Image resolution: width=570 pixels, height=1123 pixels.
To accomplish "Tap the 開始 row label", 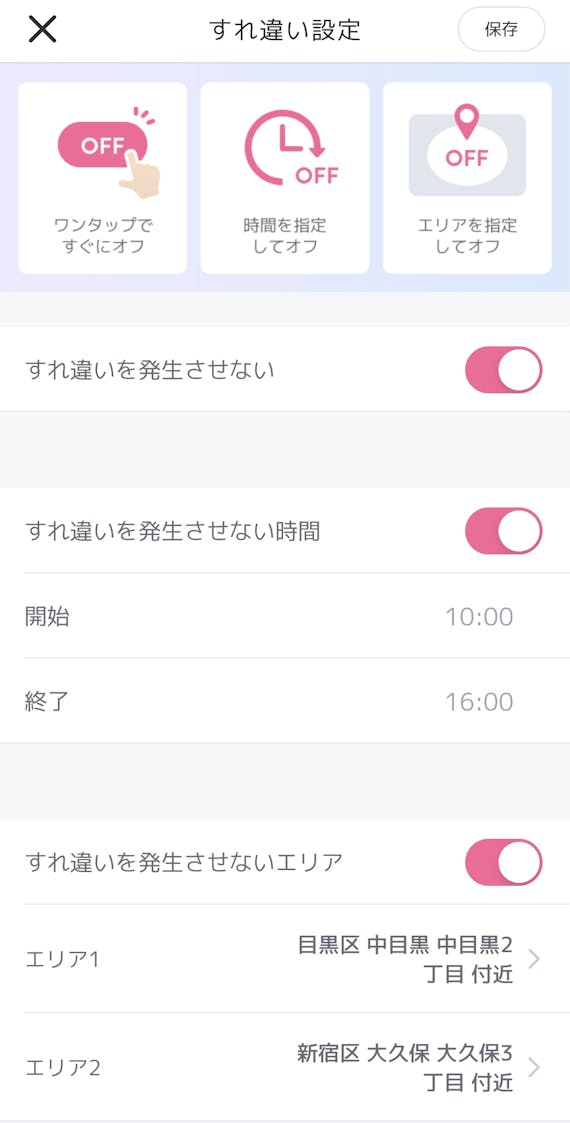I will 47,616.
